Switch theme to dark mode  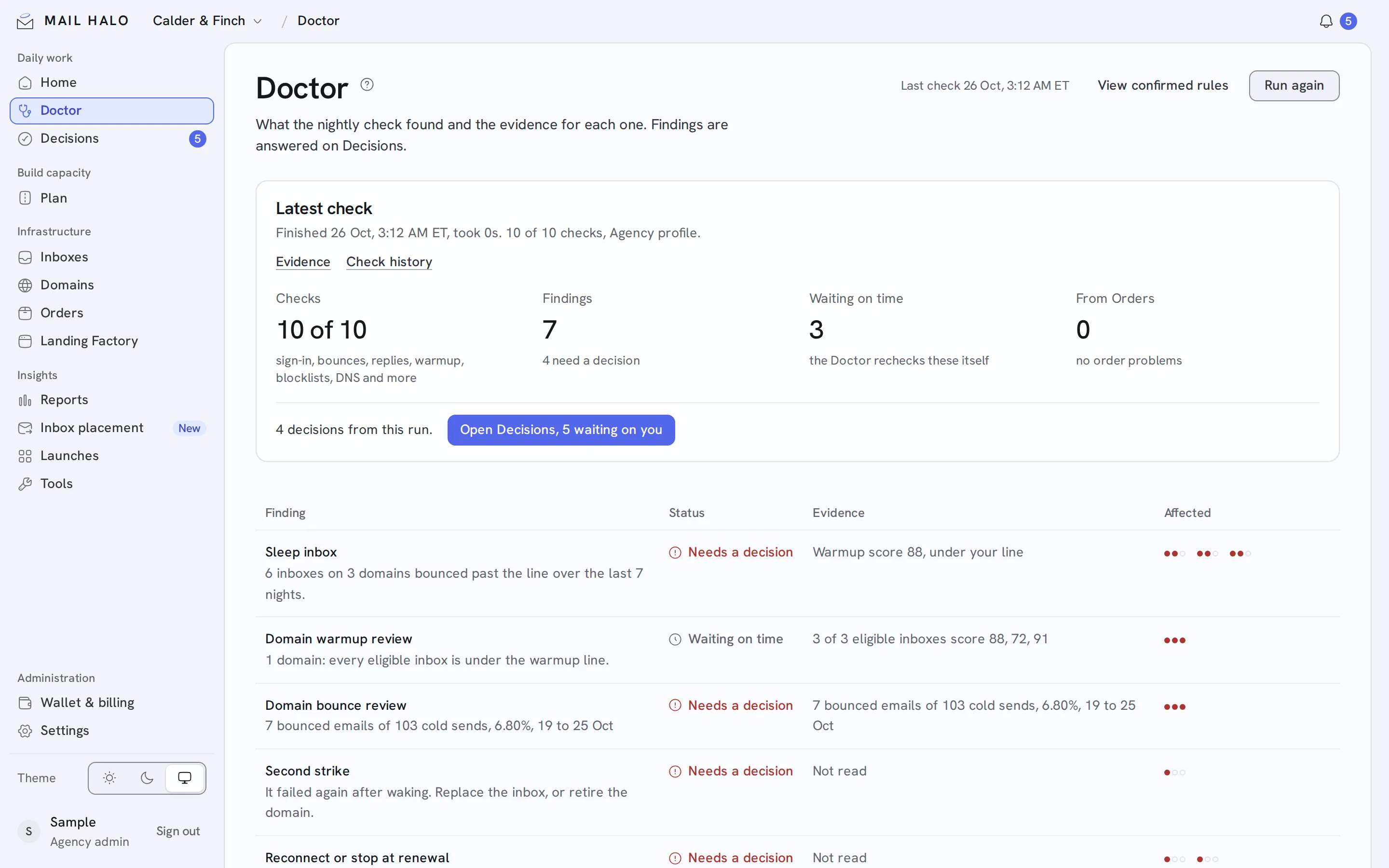click(x=147, y=778)
